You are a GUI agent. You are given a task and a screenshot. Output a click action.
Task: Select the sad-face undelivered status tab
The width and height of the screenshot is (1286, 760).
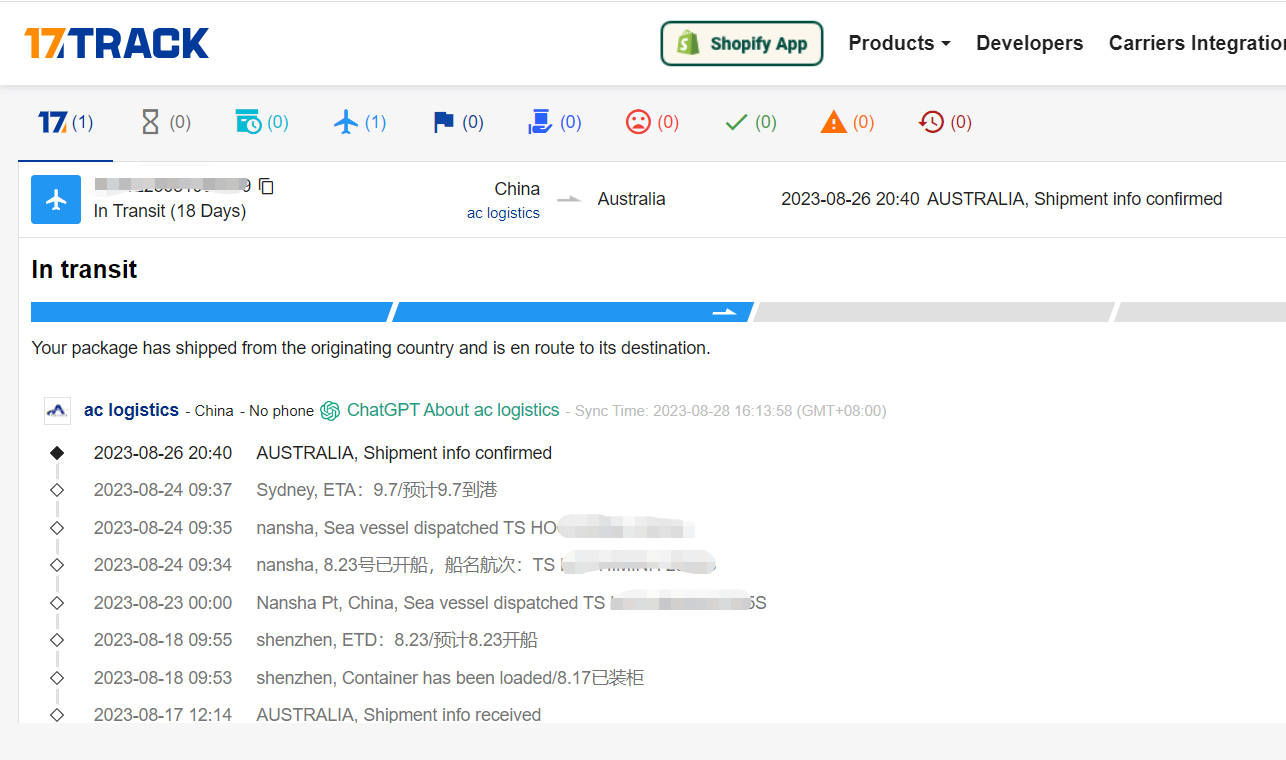point(652,122)
